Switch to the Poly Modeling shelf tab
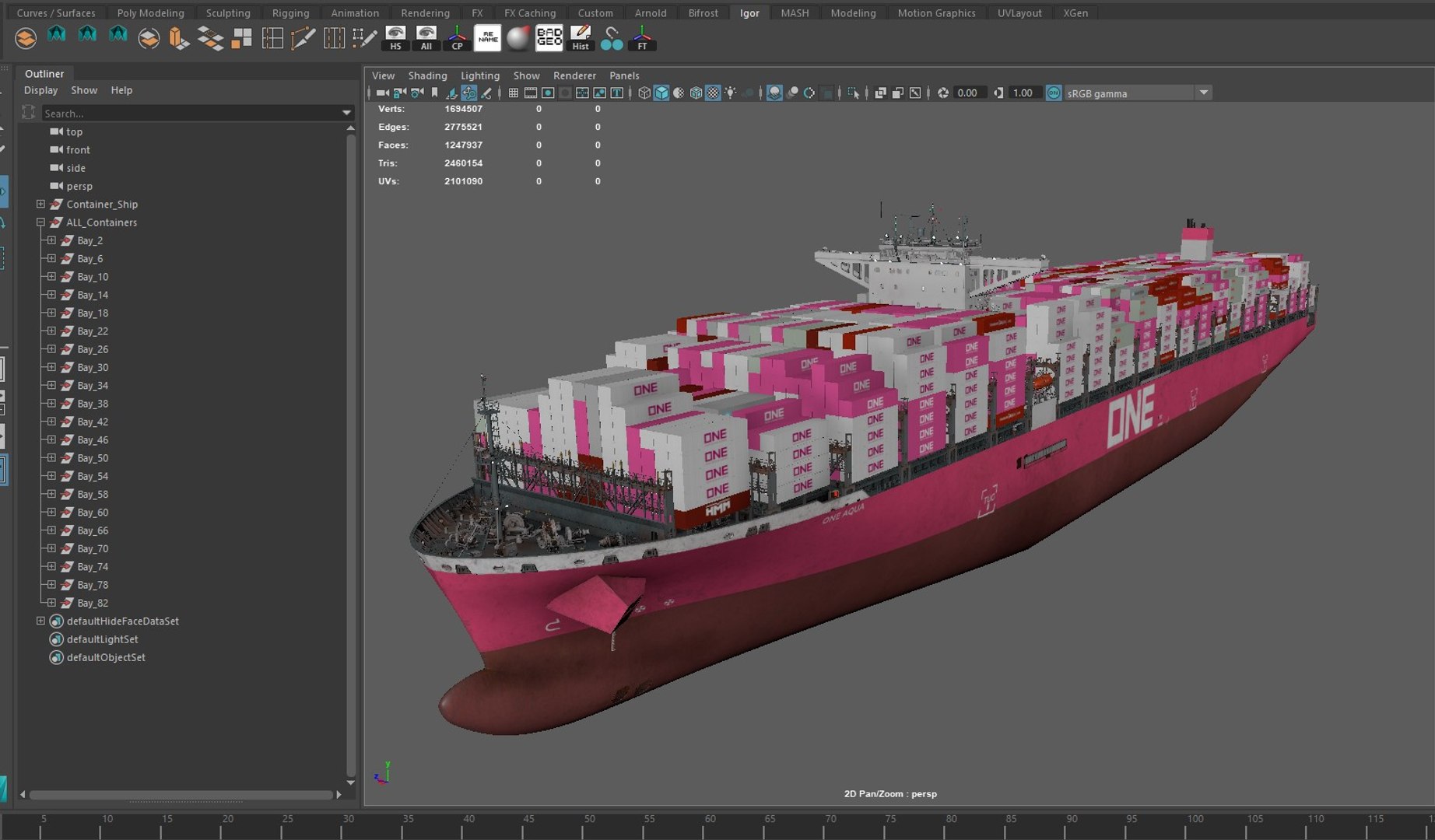The height and width of the screenshot is (840, 1435). point(150,12)
